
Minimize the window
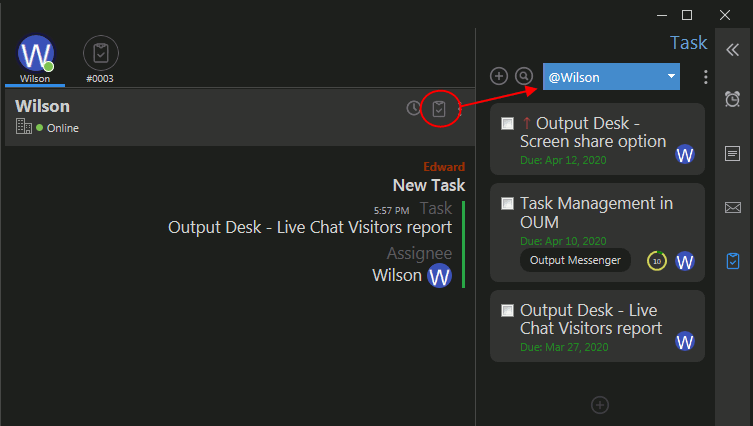[662, 15]
